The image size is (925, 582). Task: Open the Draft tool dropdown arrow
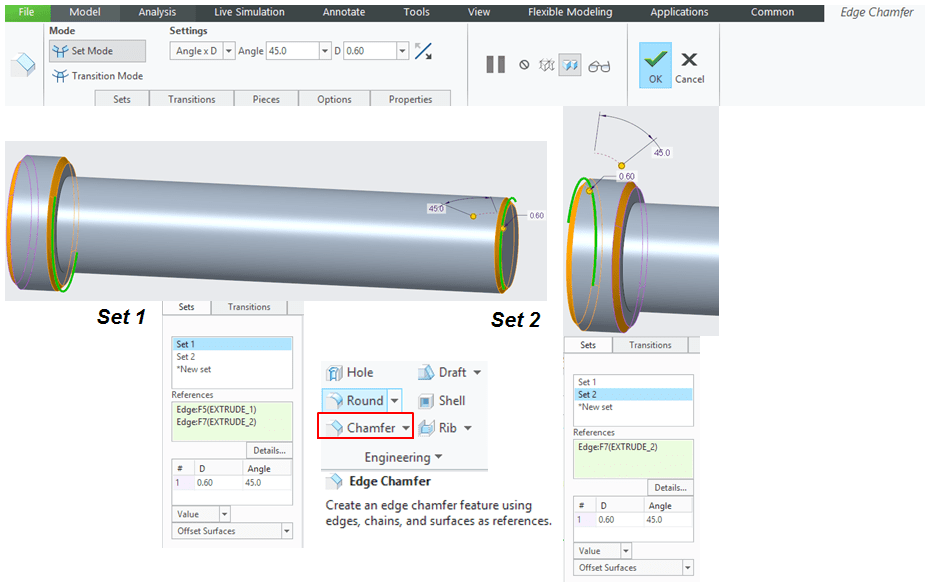(476, 373)
